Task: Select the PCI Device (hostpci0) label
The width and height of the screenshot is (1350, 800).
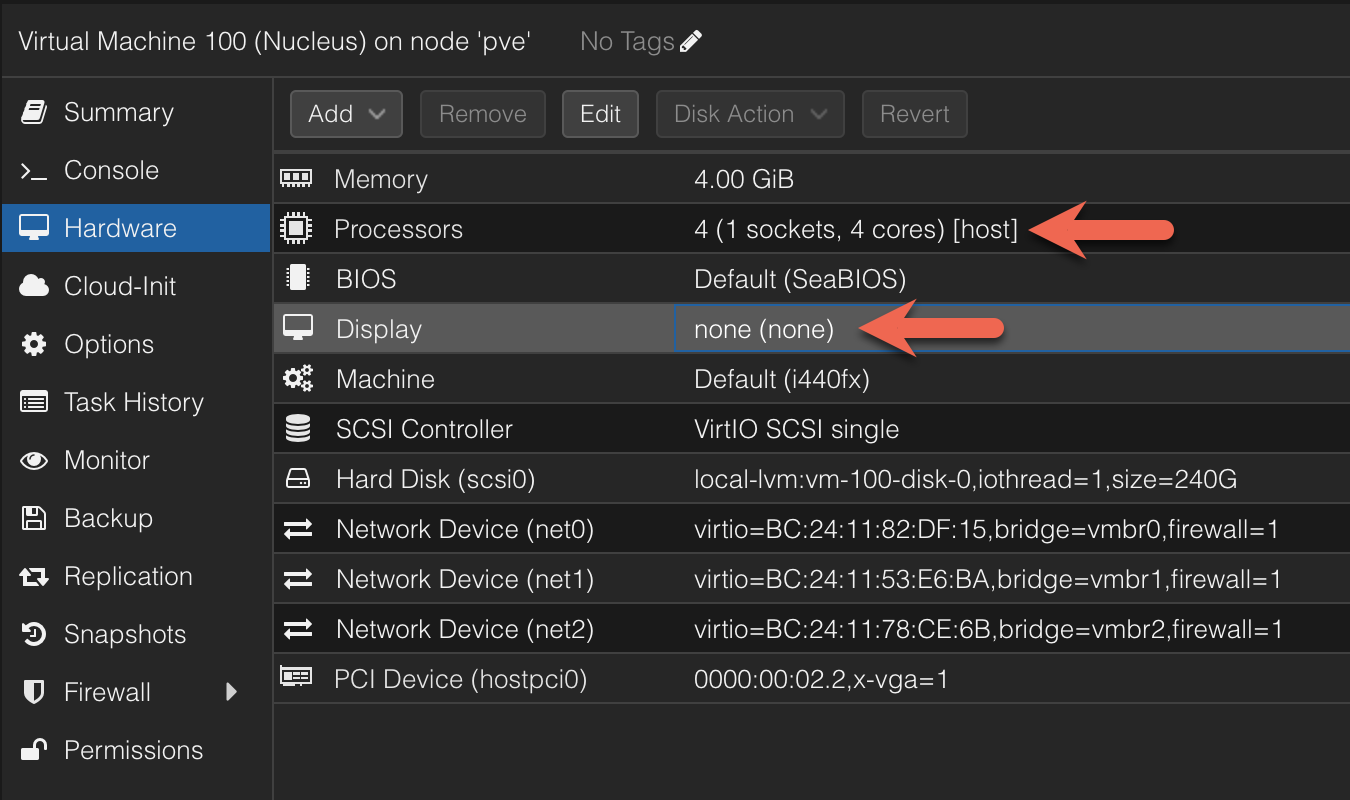Action: click(x=460, y=680)
